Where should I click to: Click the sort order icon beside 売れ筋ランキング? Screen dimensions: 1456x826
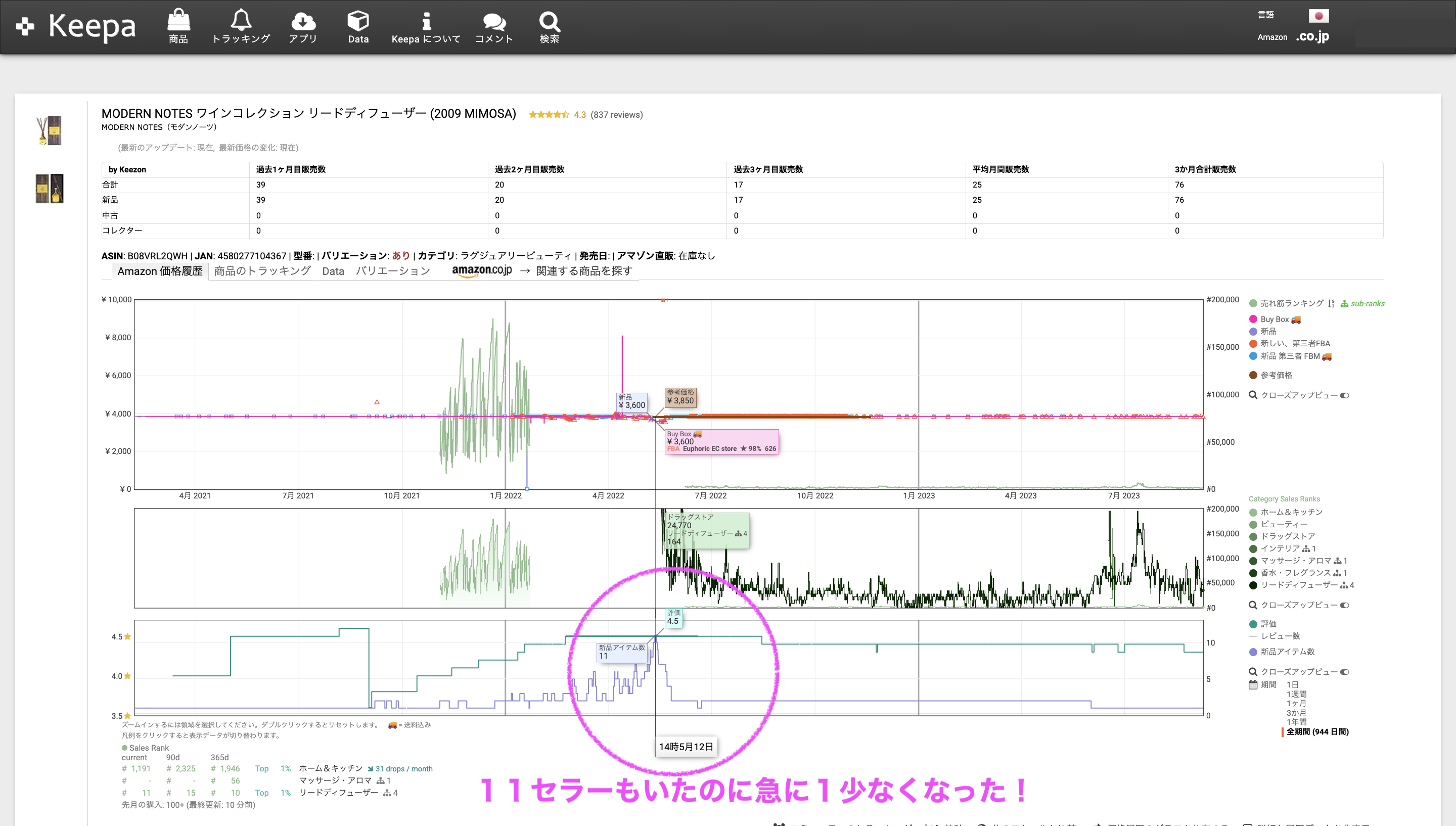pyautogui.click(x=1331, y=303)
